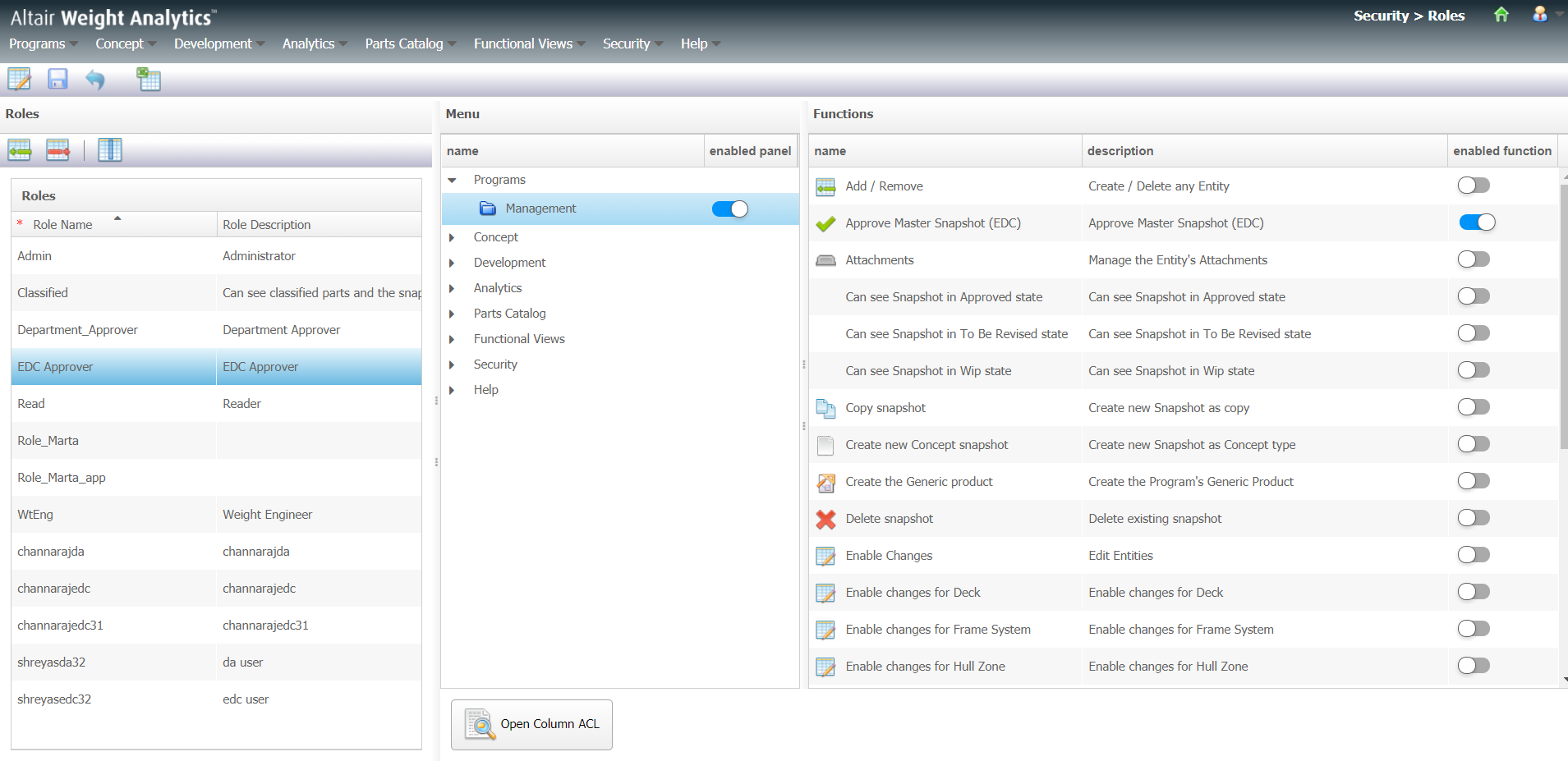Image resolution: width=1568 pixels, height=761 pixels.
Task: Click the add role row icon
Action: click(20, 150)
